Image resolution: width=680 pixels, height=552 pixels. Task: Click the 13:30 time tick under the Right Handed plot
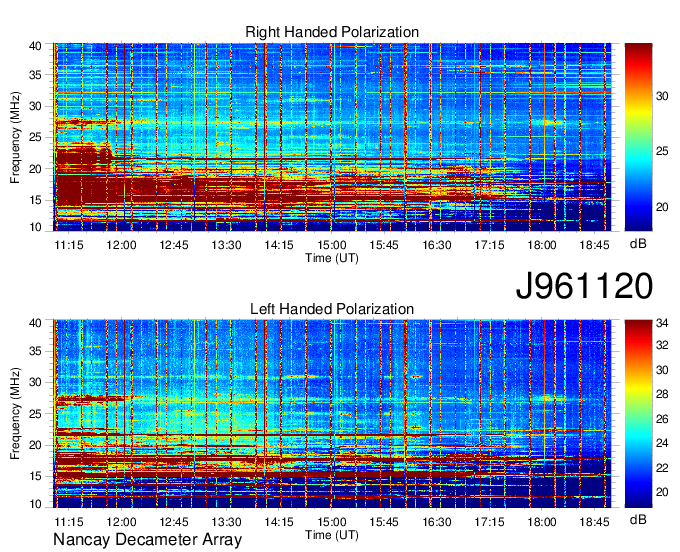coord(226,245)
